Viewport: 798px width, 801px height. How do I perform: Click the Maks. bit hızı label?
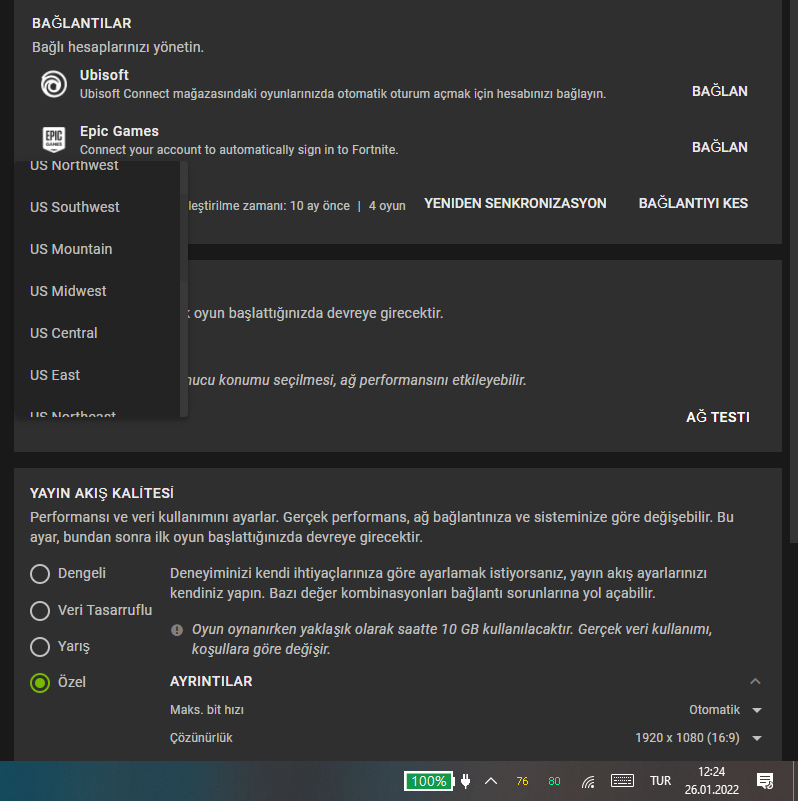coord(207,710)
